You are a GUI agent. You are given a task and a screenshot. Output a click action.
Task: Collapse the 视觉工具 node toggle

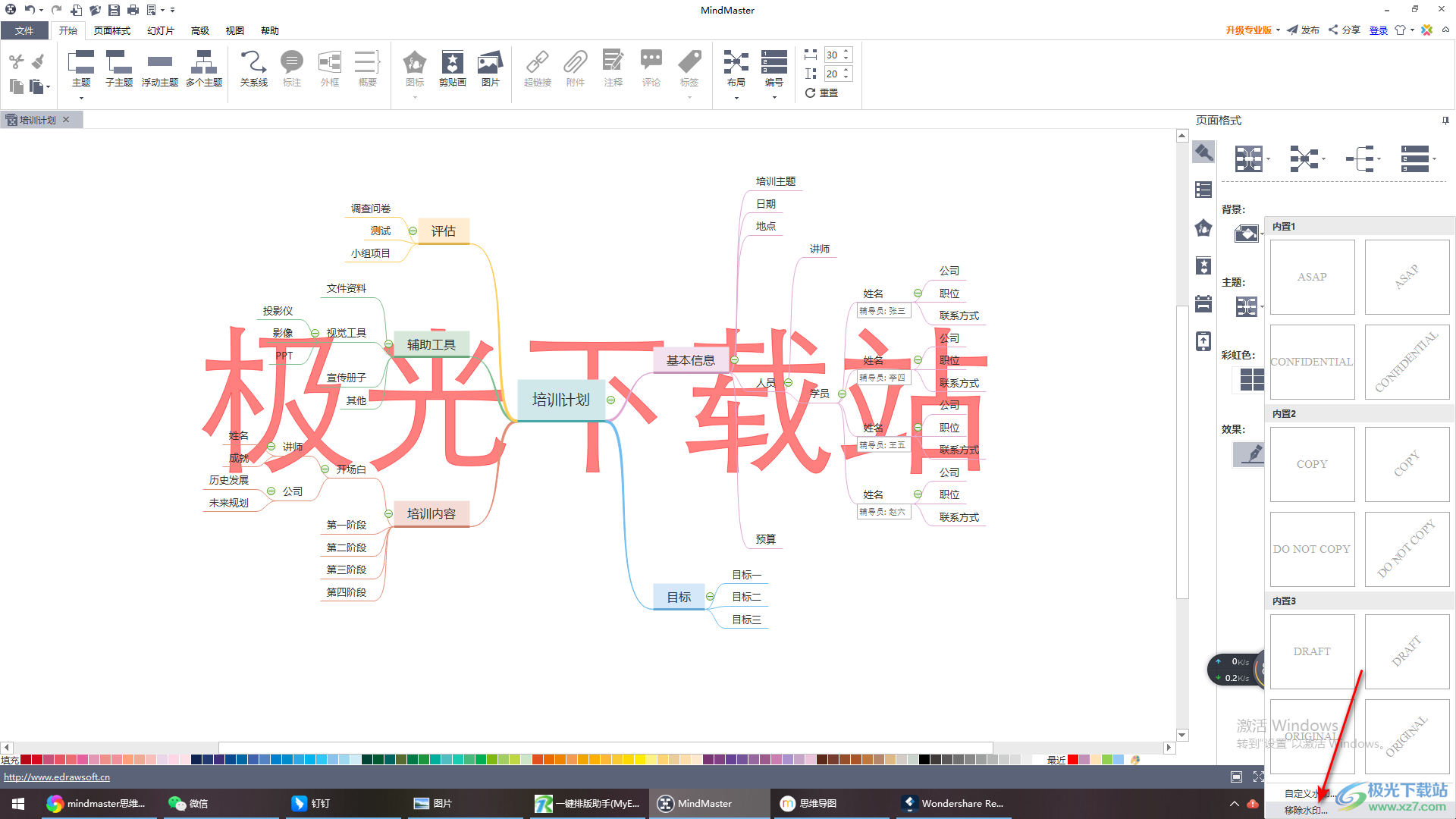[315, 333]
